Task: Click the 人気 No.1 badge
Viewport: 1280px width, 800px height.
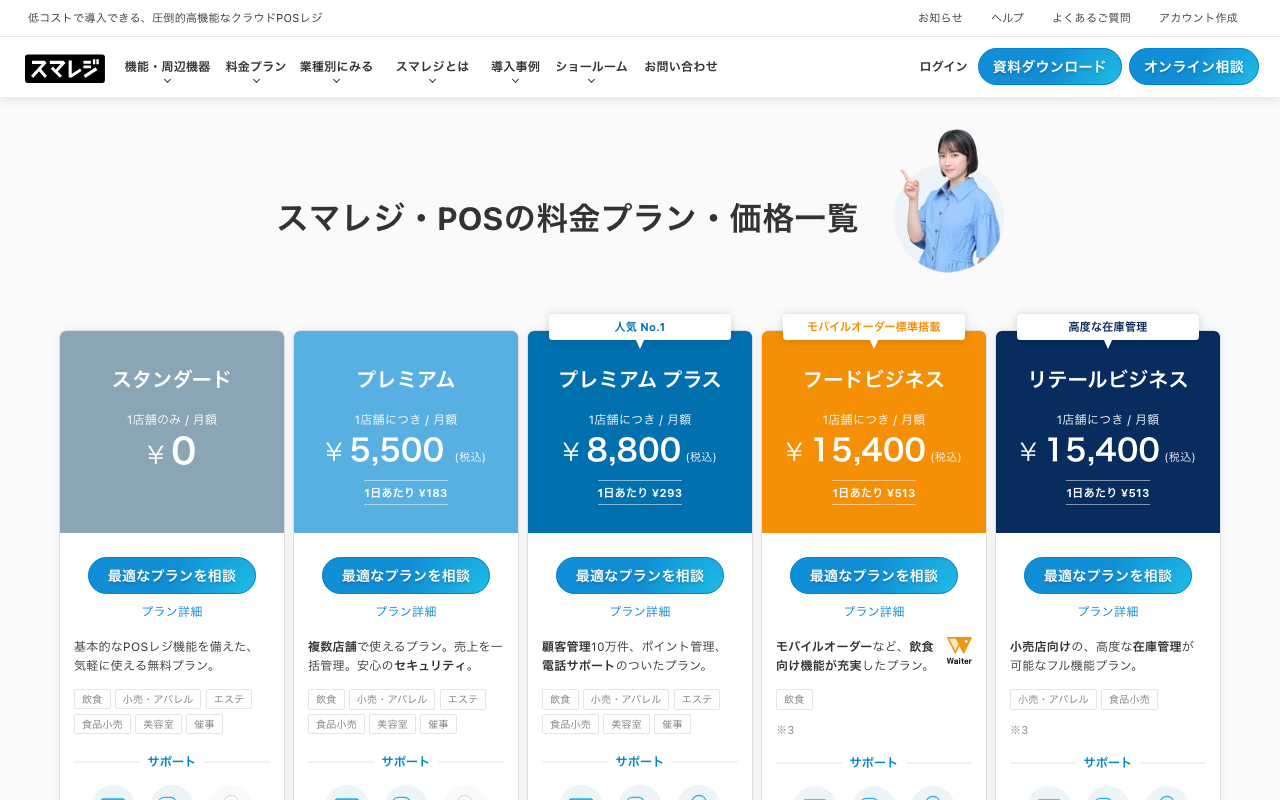Action: click(x=640, y=327)
